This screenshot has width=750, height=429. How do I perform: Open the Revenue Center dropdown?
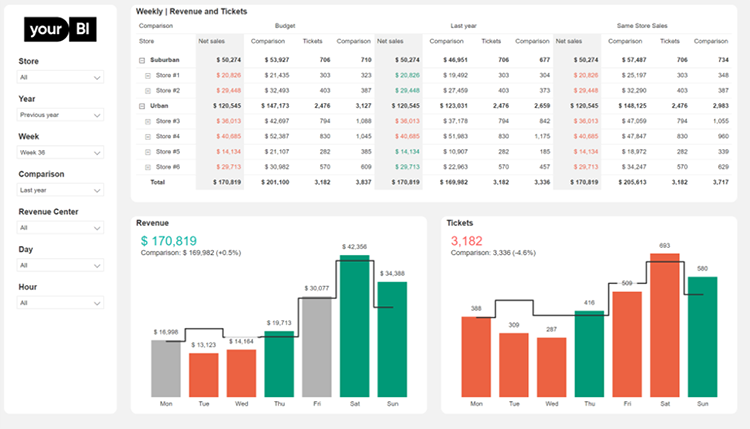point(61,228)
